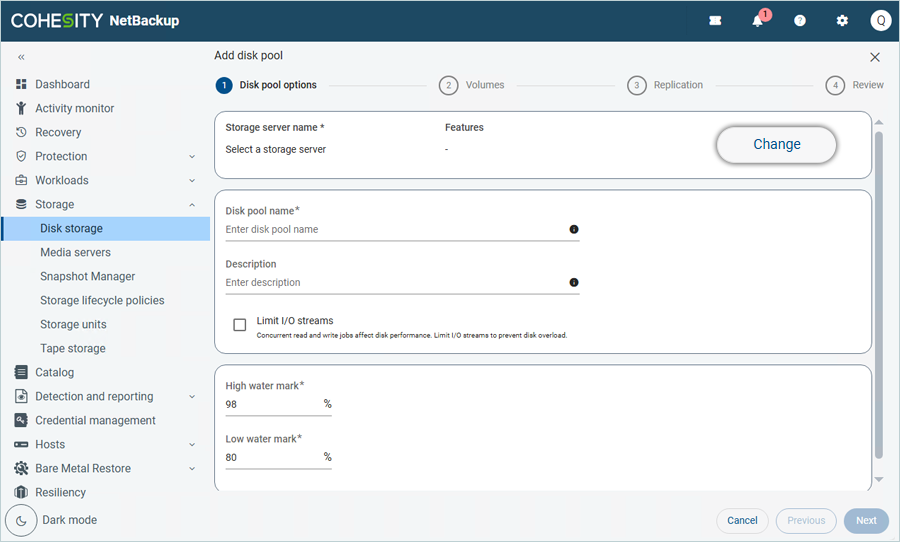Click the notifications bell icon
900x542 pixels.
tap(758, 21)
